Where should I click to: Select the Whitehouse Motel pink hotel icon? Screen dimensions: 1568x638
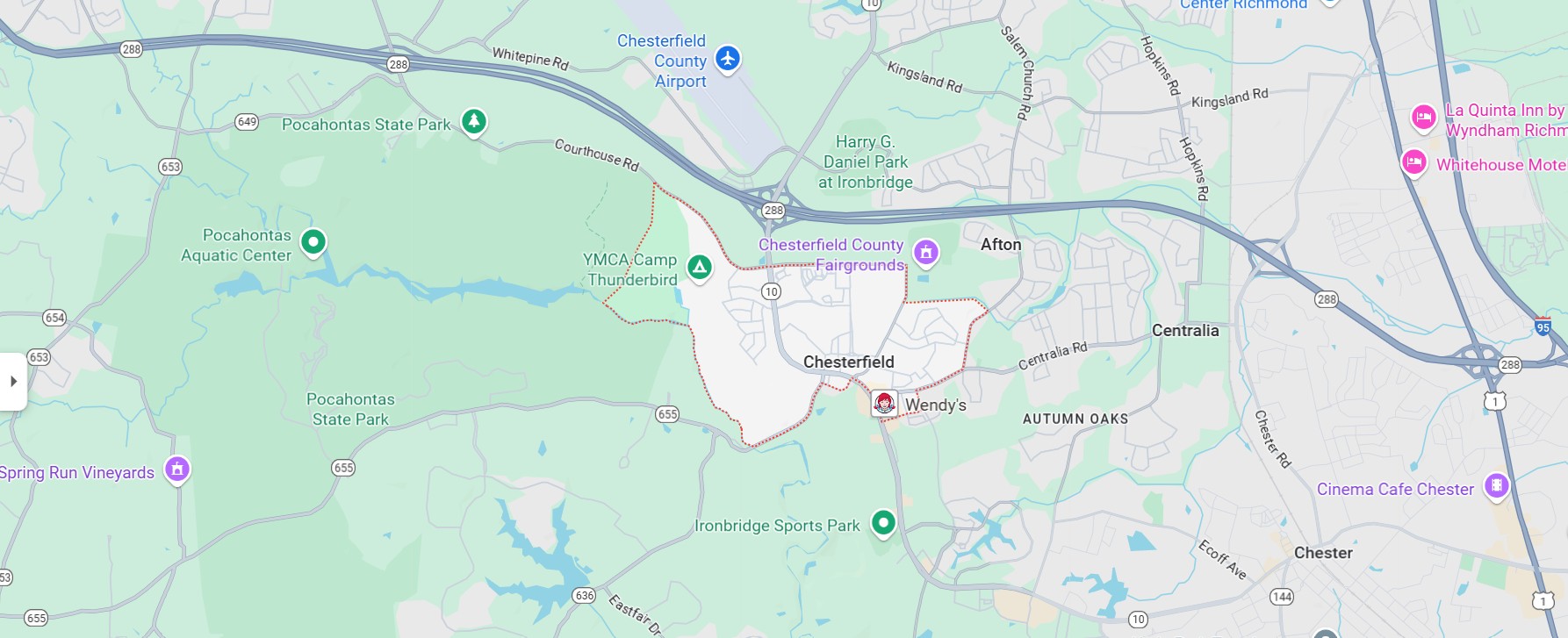[1413, 162]
